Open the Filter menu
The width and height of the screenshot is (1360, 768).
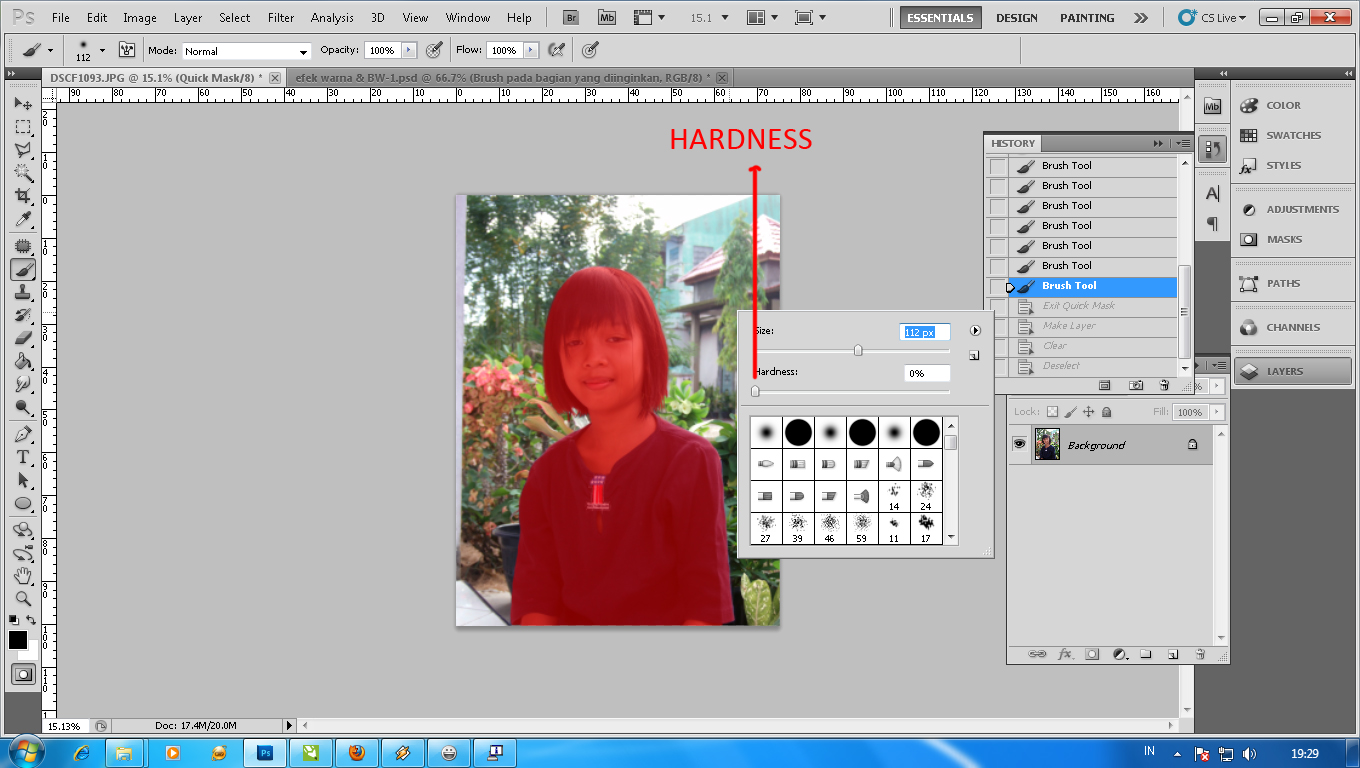(281, 17)
